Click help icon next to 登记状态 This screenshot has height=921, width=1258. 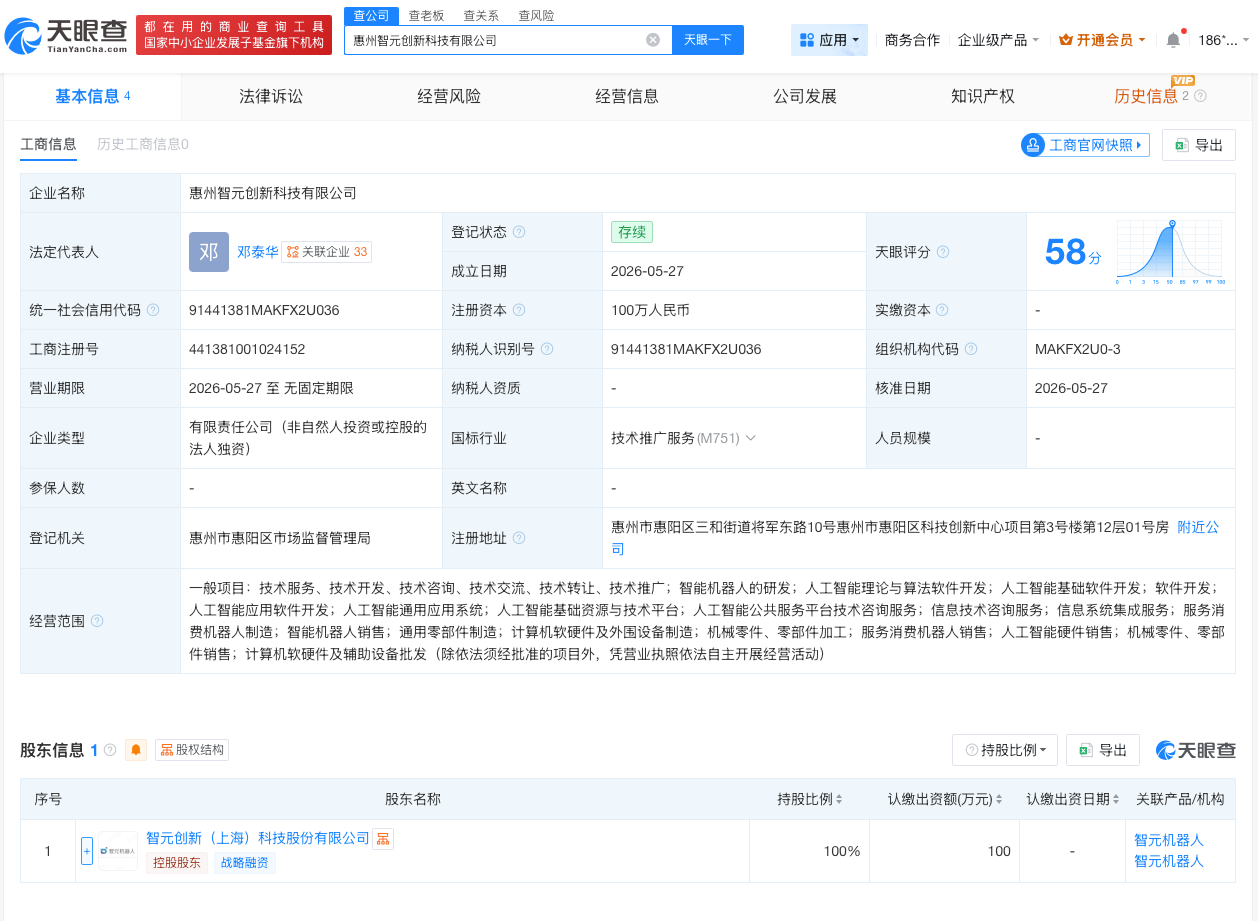519,232
